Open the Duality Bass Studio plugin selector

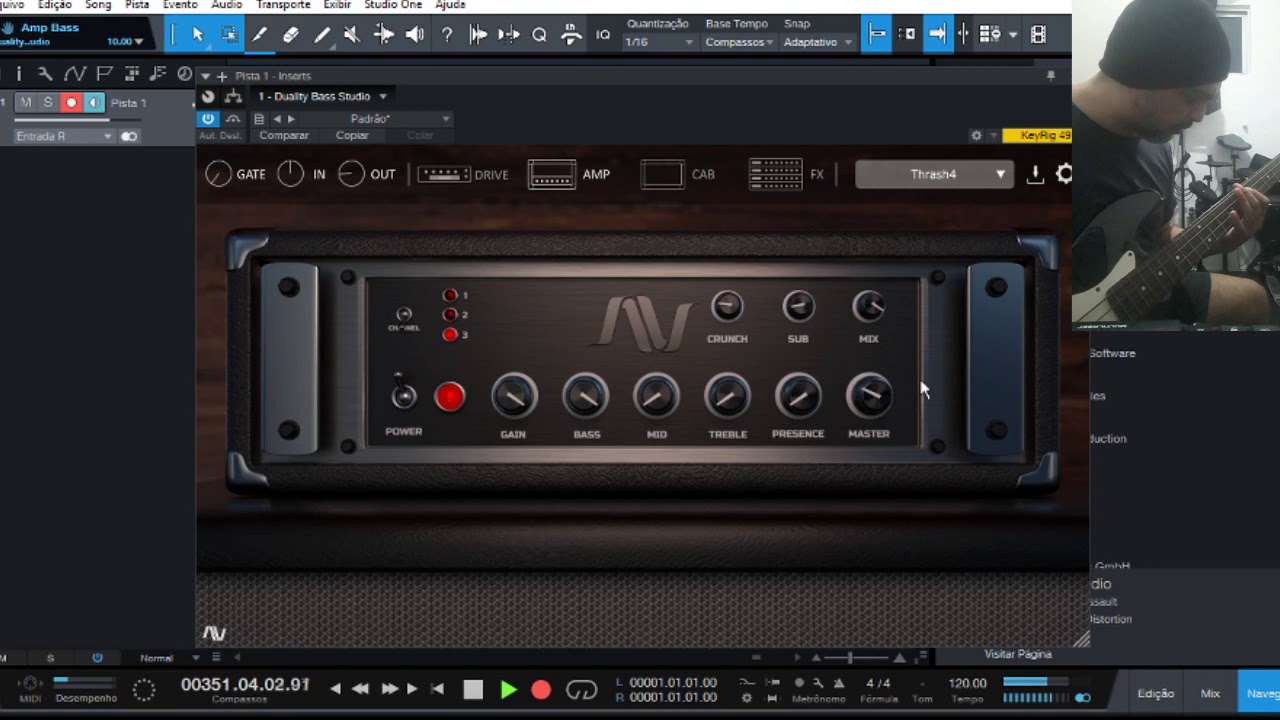tap(322, 96)
